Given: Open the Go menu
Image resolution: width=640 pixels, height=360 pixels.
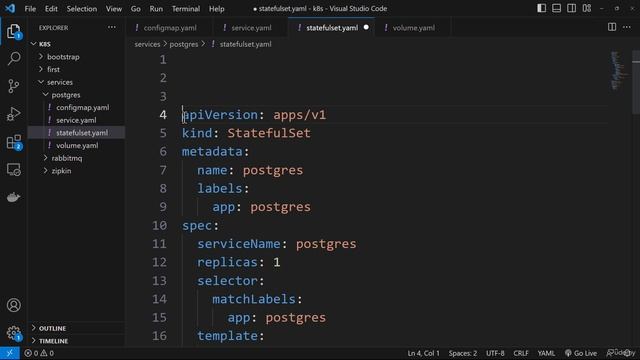Looking at the screenshot, I should coord(136,9).
